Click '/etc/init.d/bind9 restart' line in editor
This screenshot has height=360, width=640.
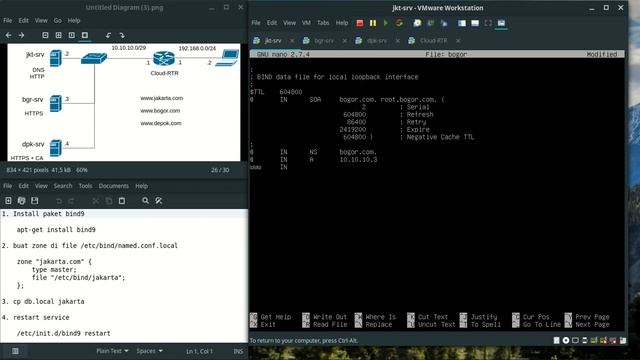(x=64, y=333)
